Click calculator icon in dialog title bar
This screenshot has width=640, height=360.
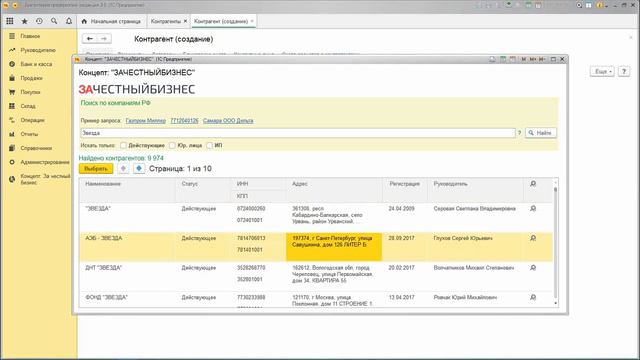tap(503, 59)
